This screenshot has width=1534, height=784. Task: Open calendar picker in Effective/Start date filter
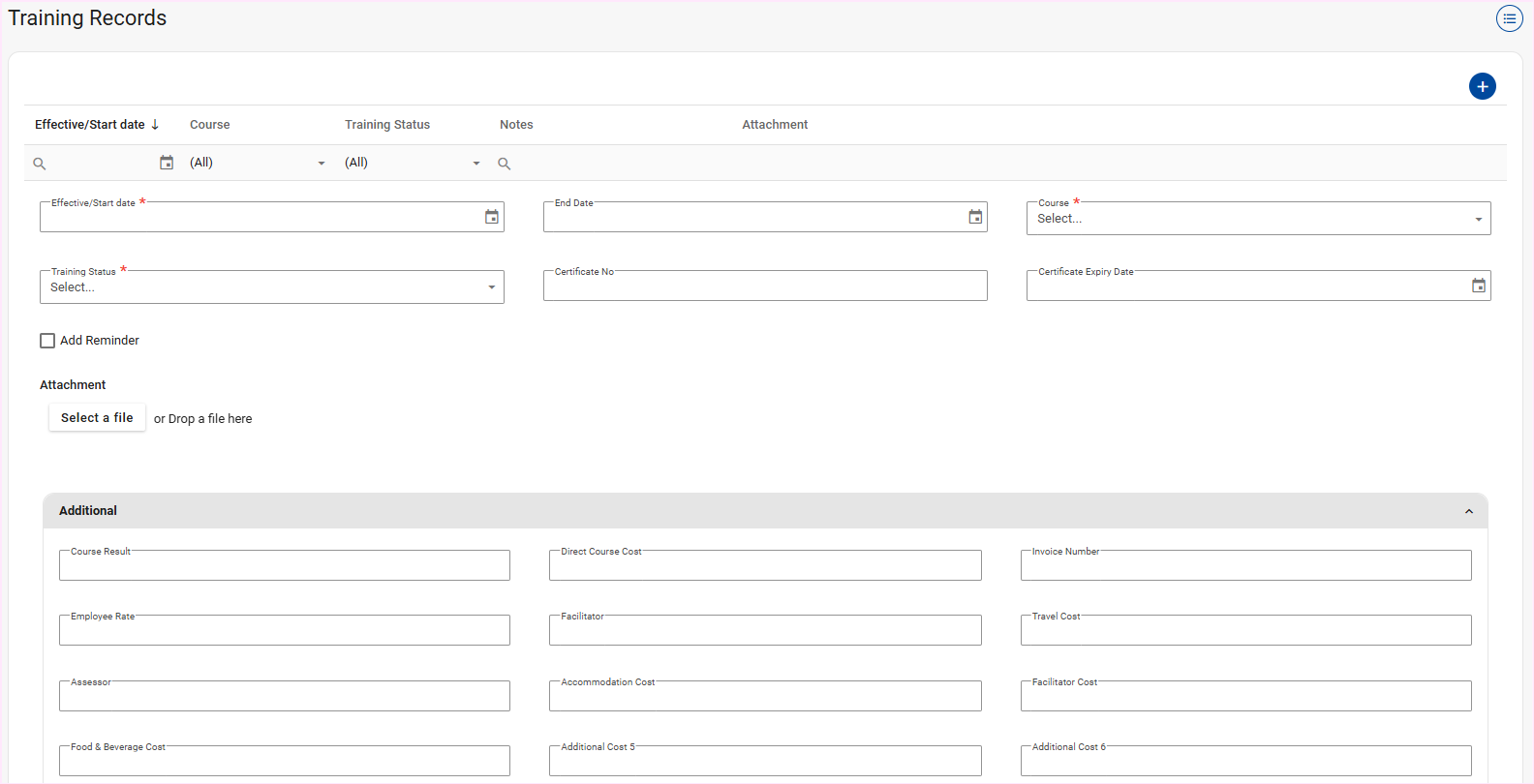coord(167,163)
